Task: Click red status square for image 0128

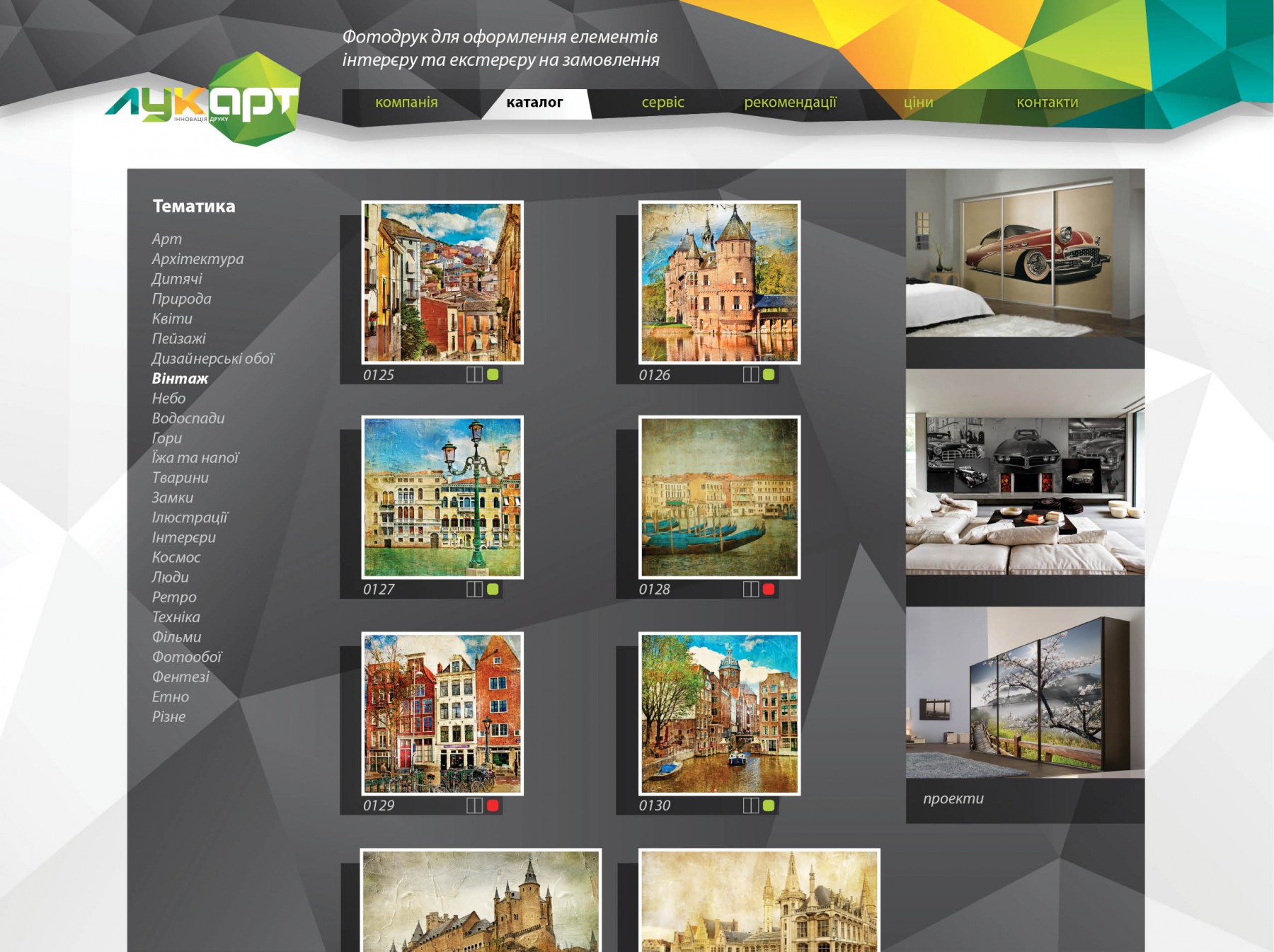Action: [769, 589]
